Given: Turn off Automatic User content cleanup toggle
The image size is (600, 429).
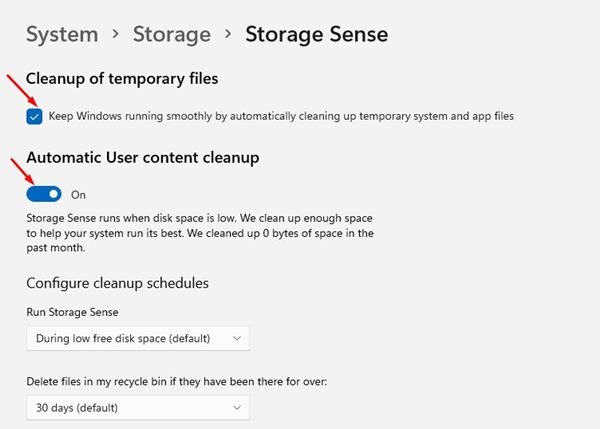Looking at the screenshot, I should coord(44,194).
